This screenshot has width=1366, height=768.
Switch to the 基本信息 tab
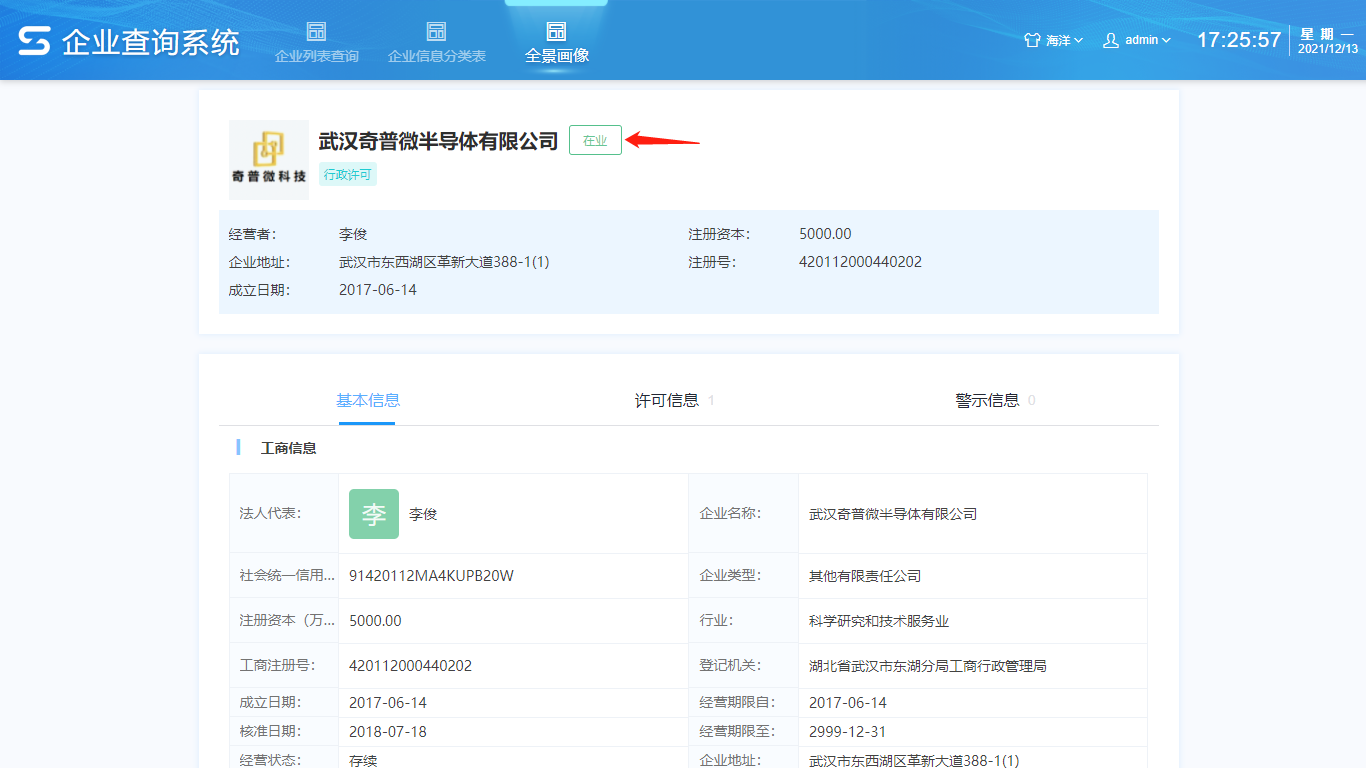pyautogui.click(x=367, y=400)
